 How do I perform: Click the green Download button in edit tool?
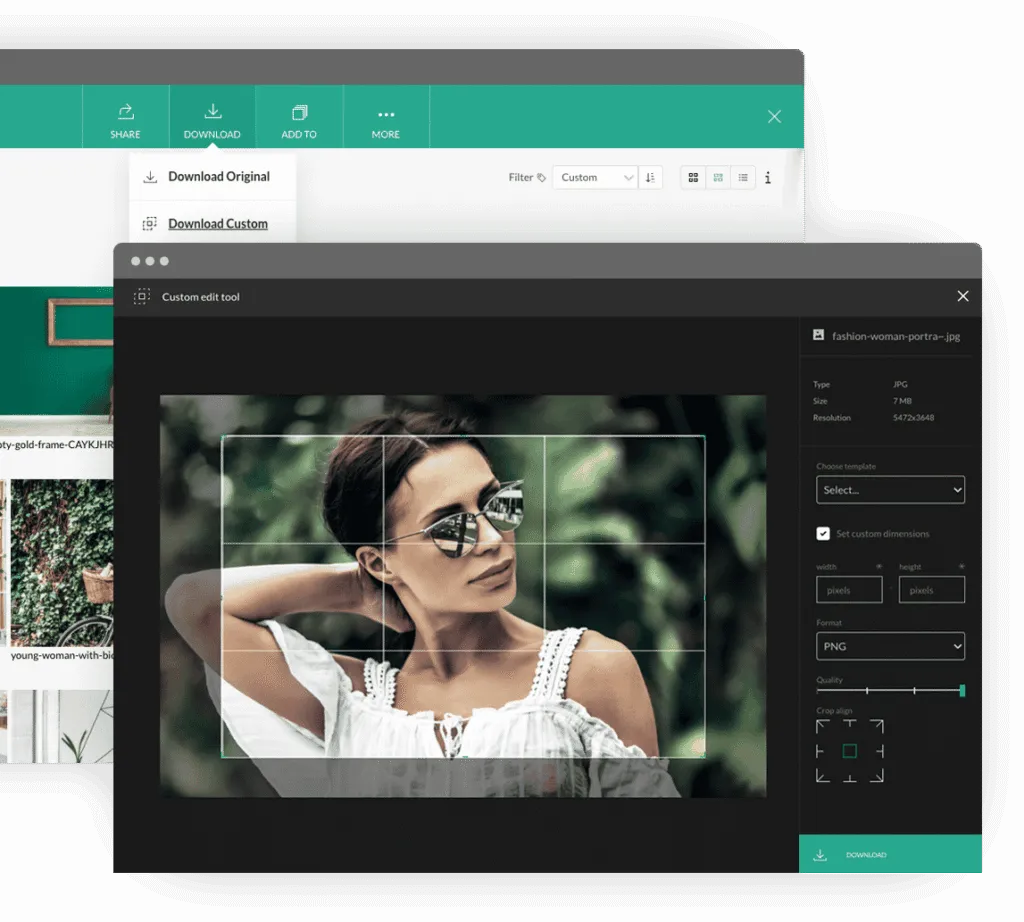(x=890, y=854)
